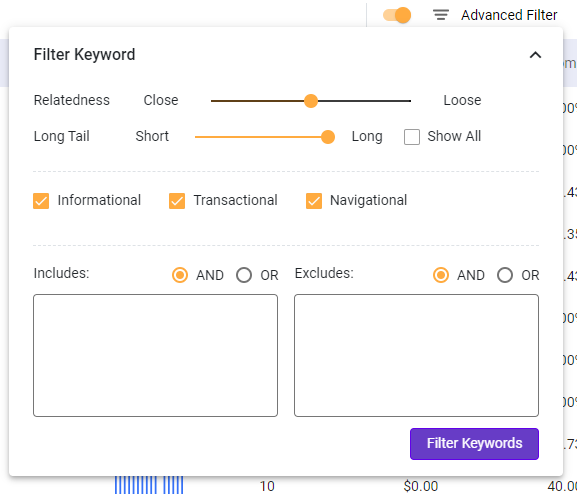Uncheck the Transactional checkbox
This screenshot has height=496, width=577.
point(177,201)
